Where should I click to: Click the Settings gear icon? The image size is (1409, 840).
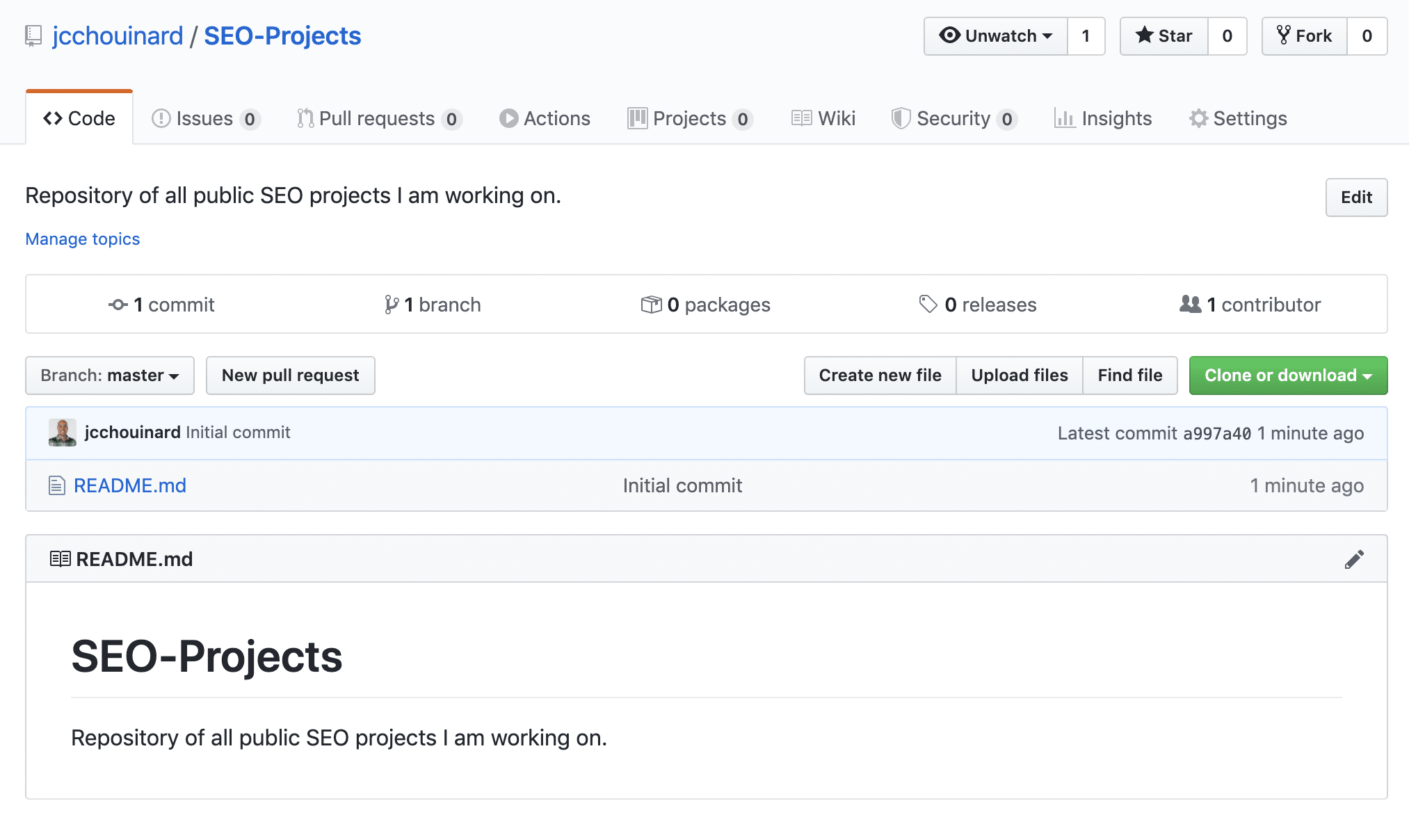(1198, 118)
